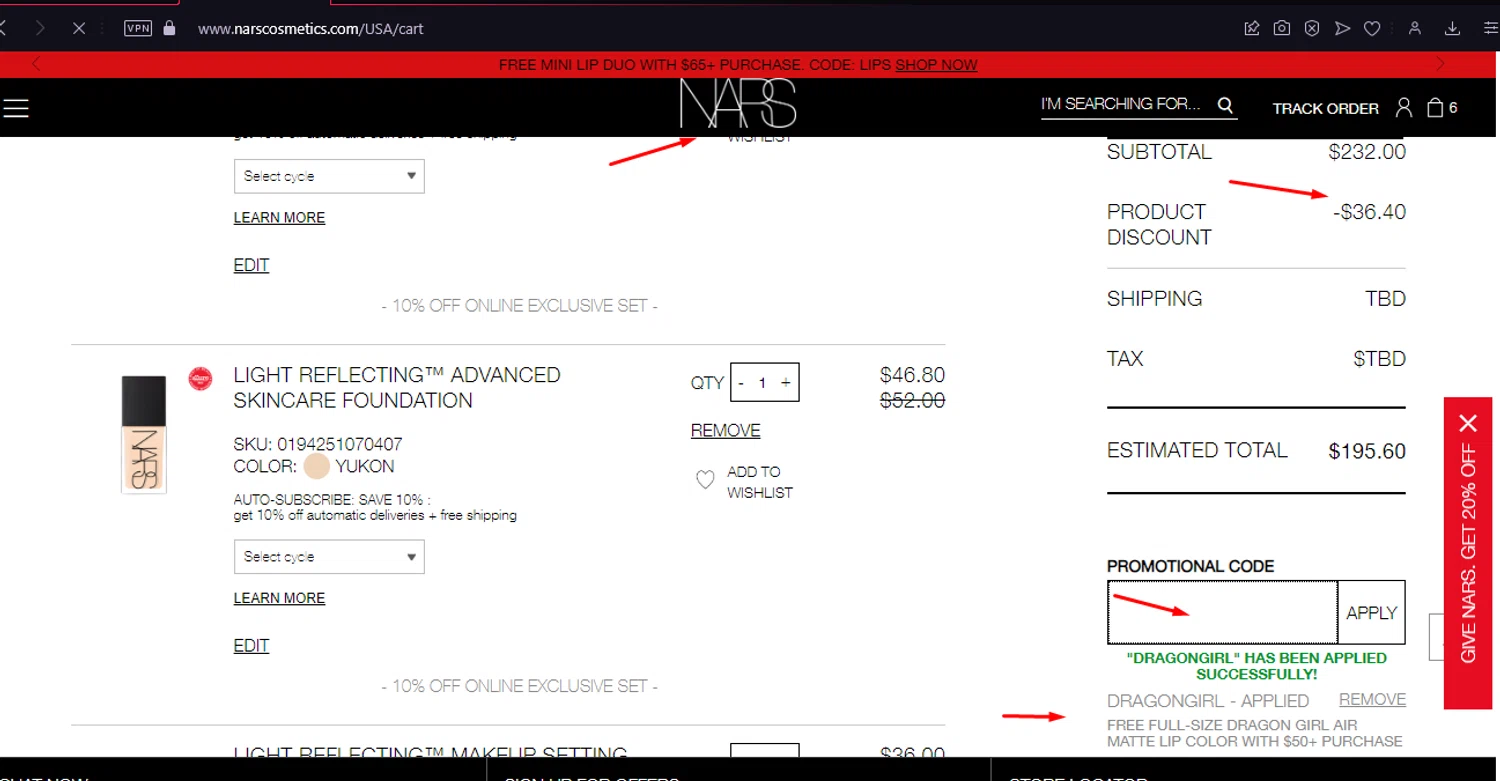
Task: Click the narscosmetics.com/USA/cart address field
Action: [x=311, y=29]
